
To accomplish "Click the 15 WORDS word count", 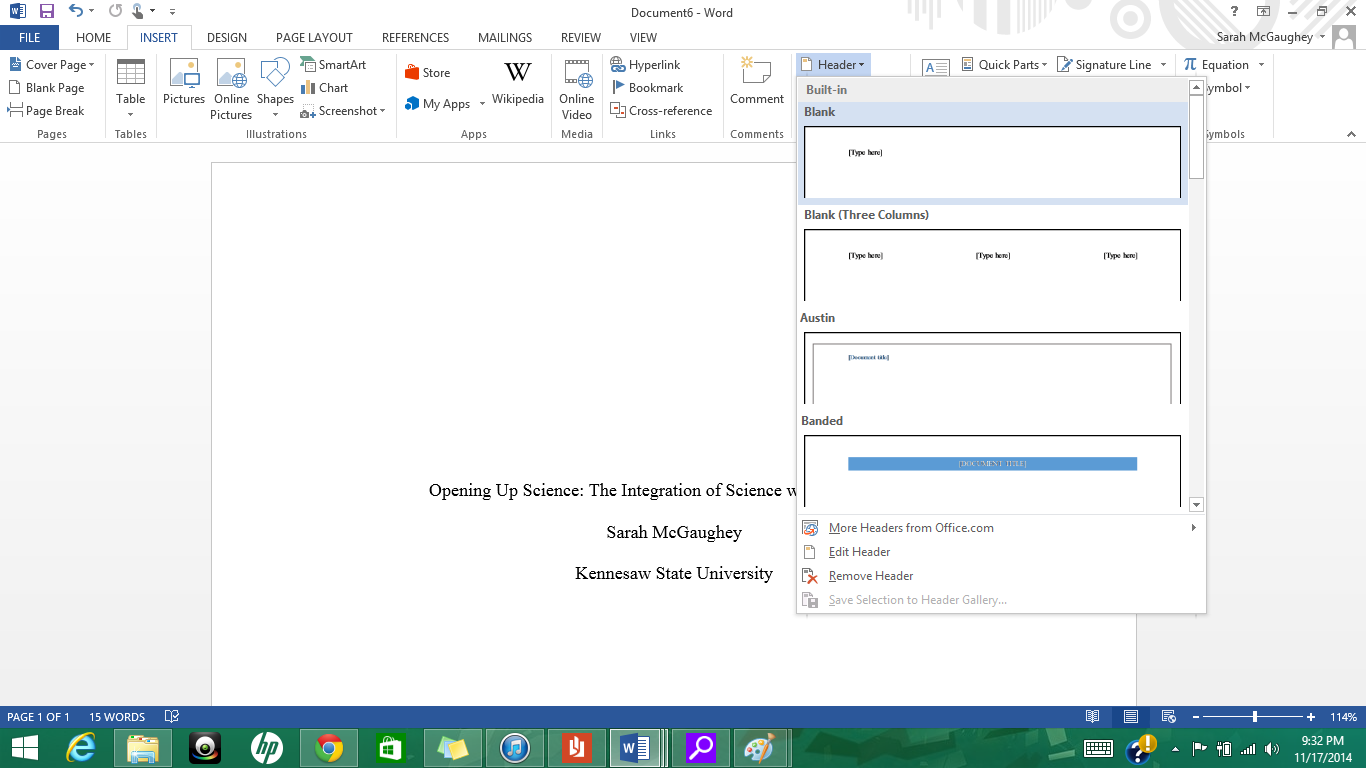I will click(x=117, y=717).
